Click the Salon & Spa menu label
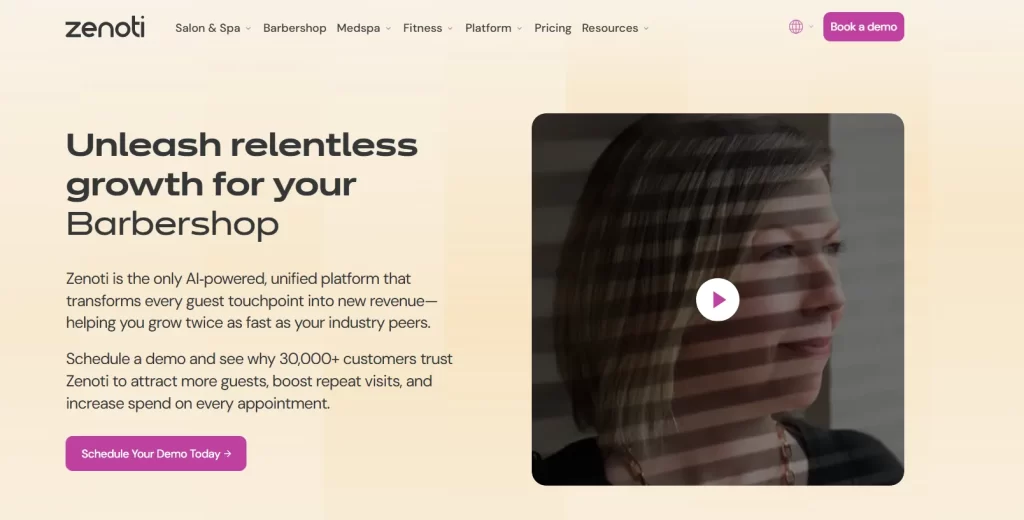 [x=207, y=28]
